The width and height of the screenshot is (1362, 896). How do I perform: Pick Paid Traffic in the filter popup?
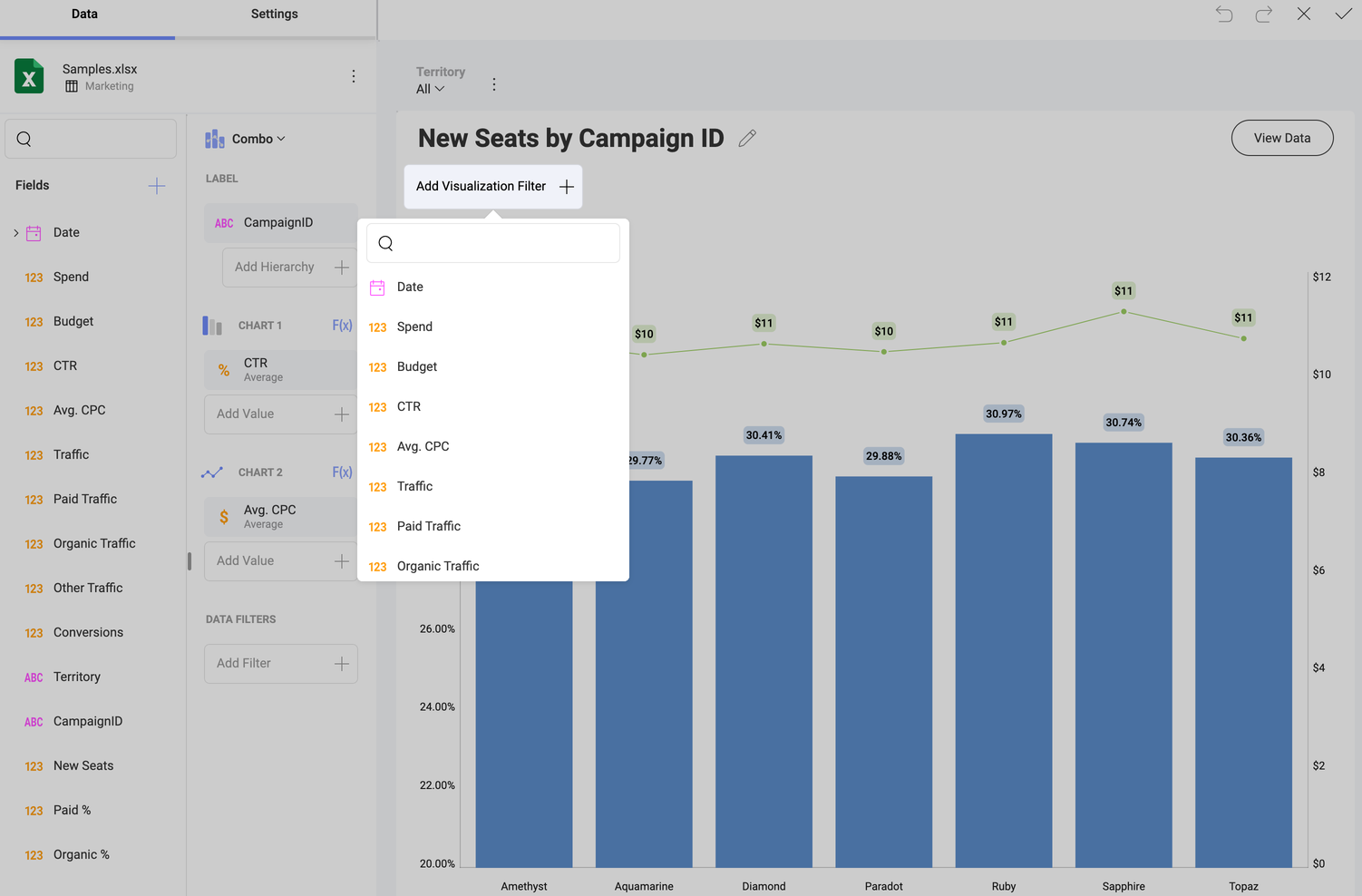(493, 526)
